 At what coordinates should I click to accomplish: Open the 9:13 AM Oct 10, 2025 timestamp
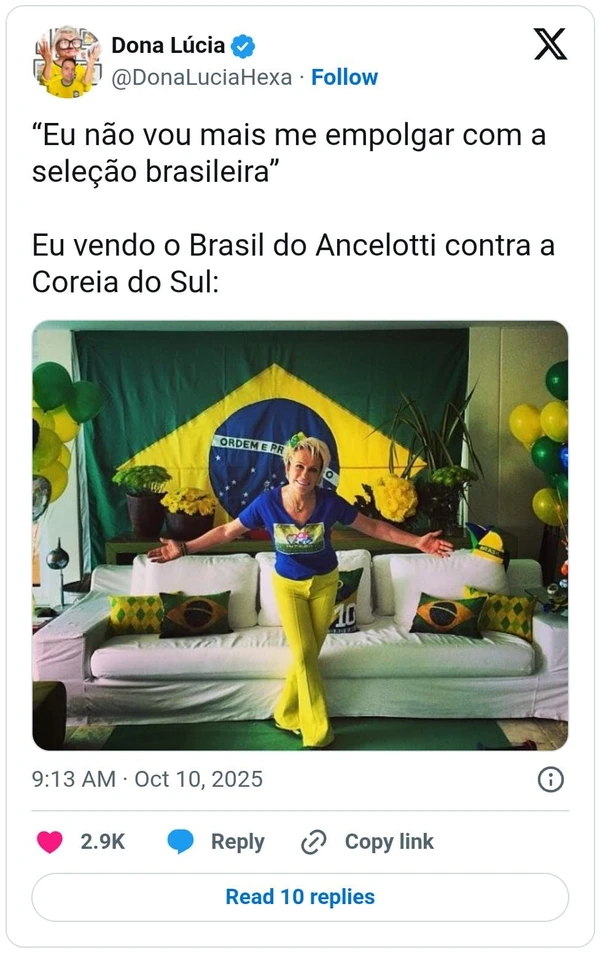(147, 779)
